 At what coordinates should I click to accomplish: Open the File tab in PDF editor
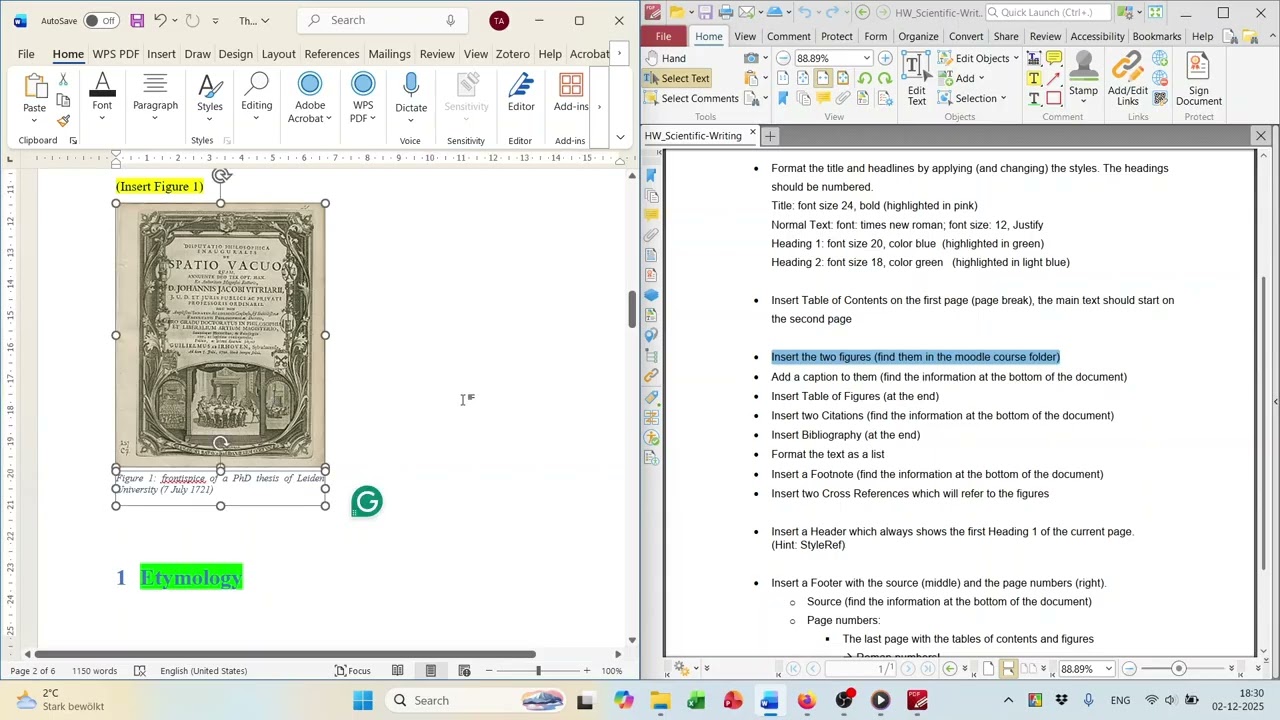663,36
